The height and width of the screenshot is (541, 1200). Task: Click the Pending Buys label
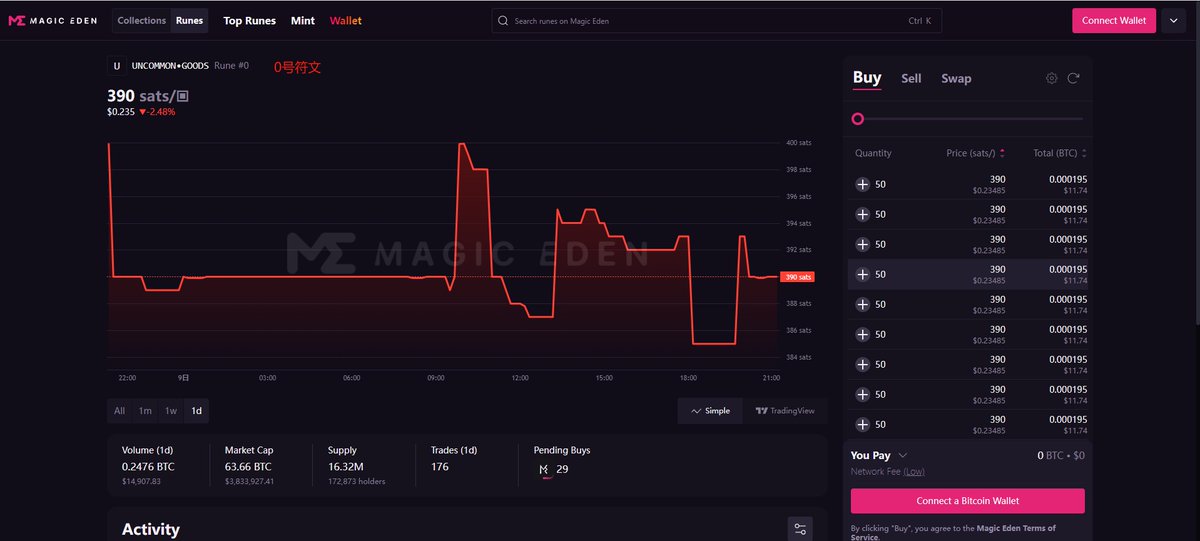pyautogui.click(x=562, y=450)
